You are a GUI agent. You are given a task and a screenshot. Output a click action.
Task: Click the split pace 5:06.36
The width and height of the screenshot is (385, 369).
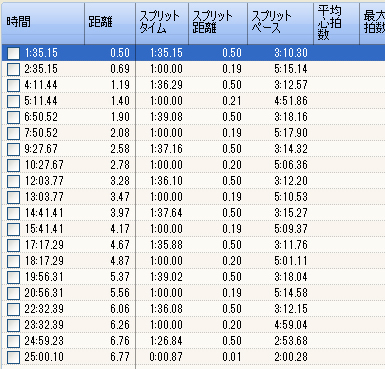pos(291,165)
